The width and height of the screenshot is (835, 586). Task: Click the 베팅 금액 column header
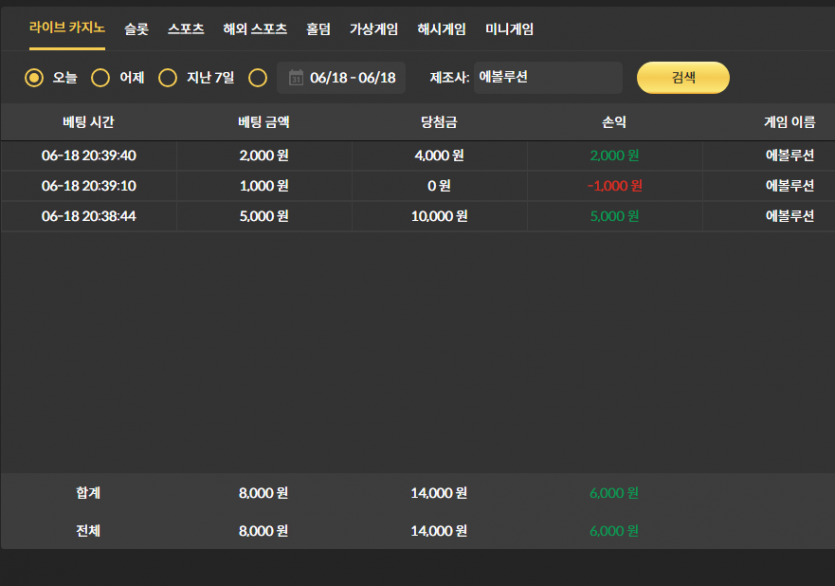tap(264, 122)
